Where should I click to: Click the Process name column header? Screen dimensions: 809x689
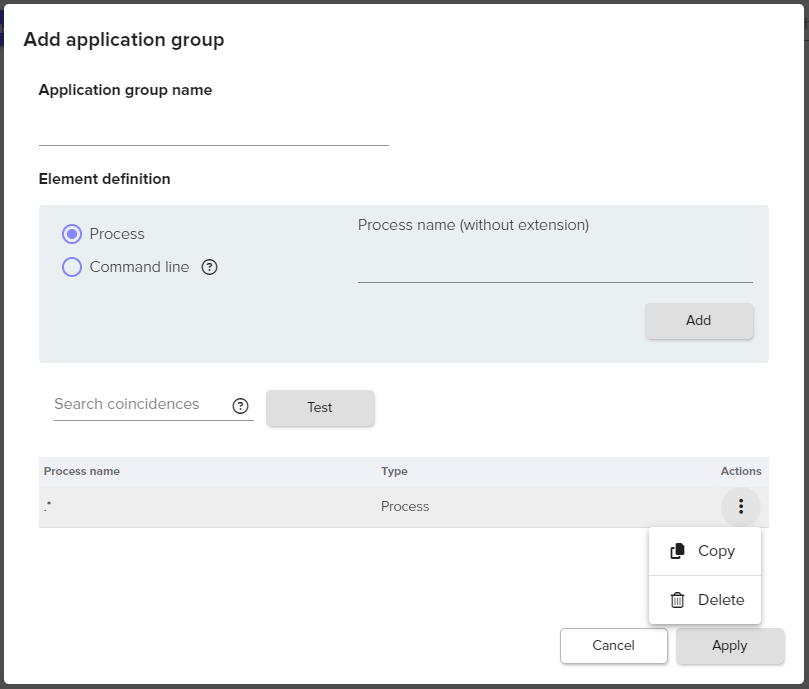(82, 471)
